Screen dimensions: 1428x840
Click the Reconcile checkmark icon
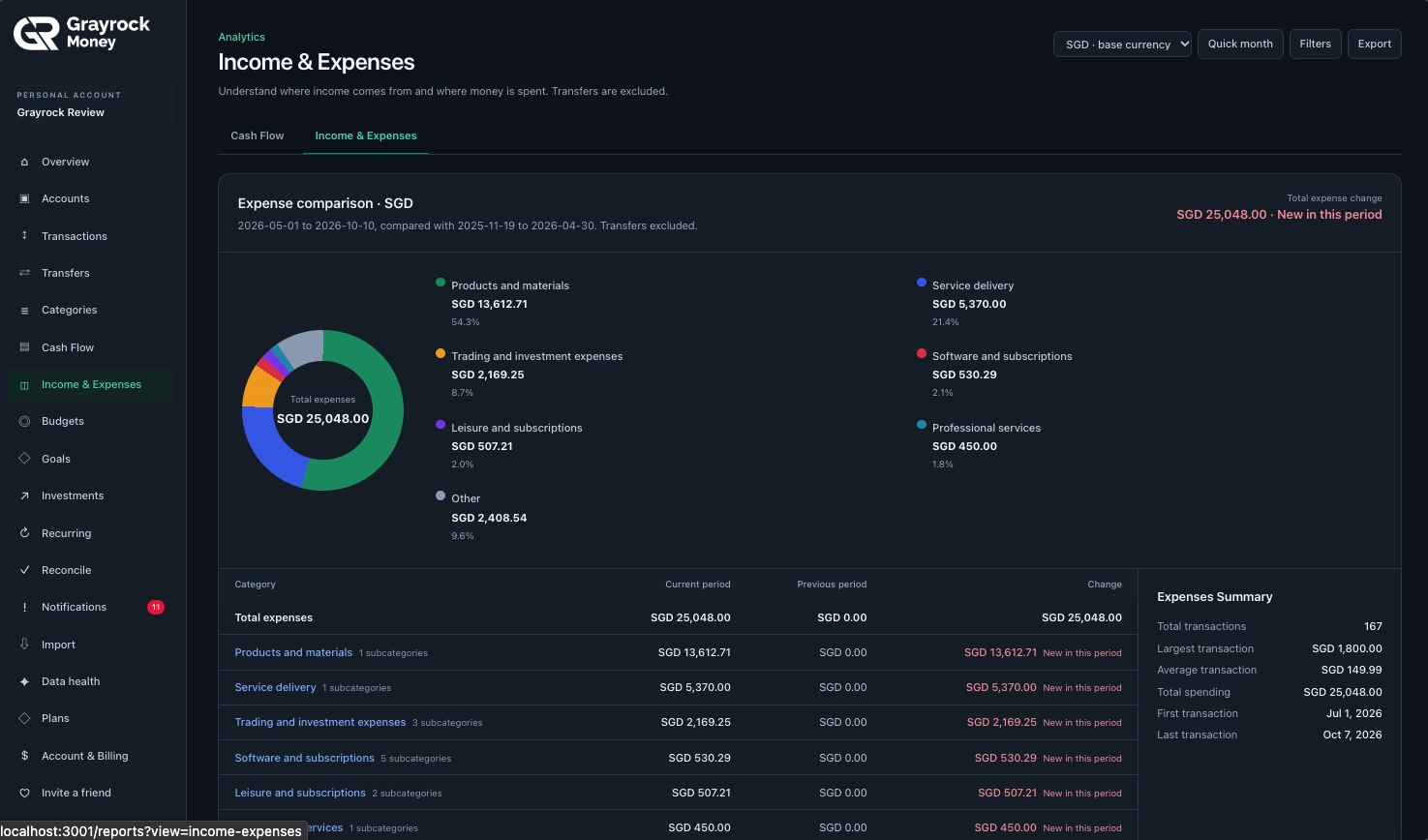click(24, 570)
